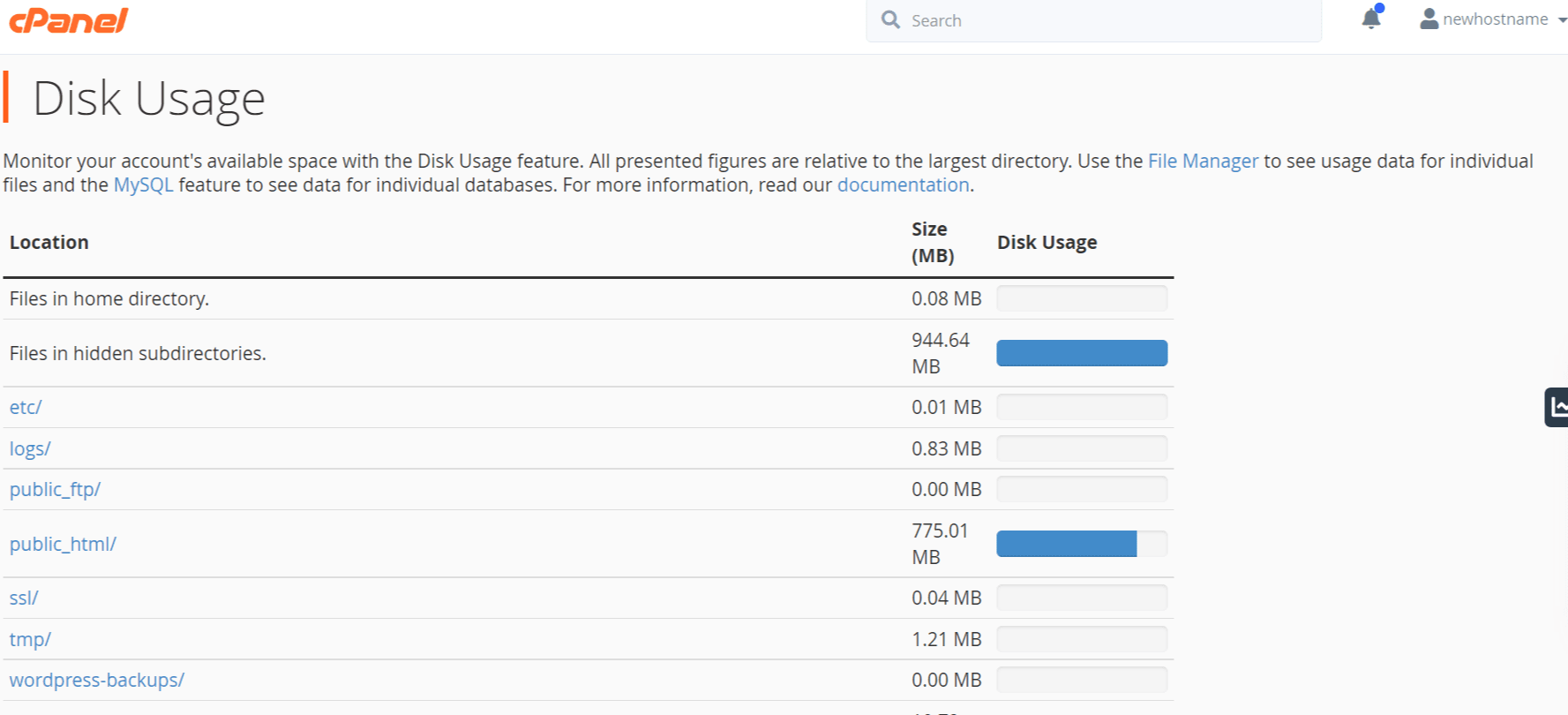Click the home directory usage bar
Image resolution: width=1568 pixels, height=715 pixels.
pos(1082,298)
